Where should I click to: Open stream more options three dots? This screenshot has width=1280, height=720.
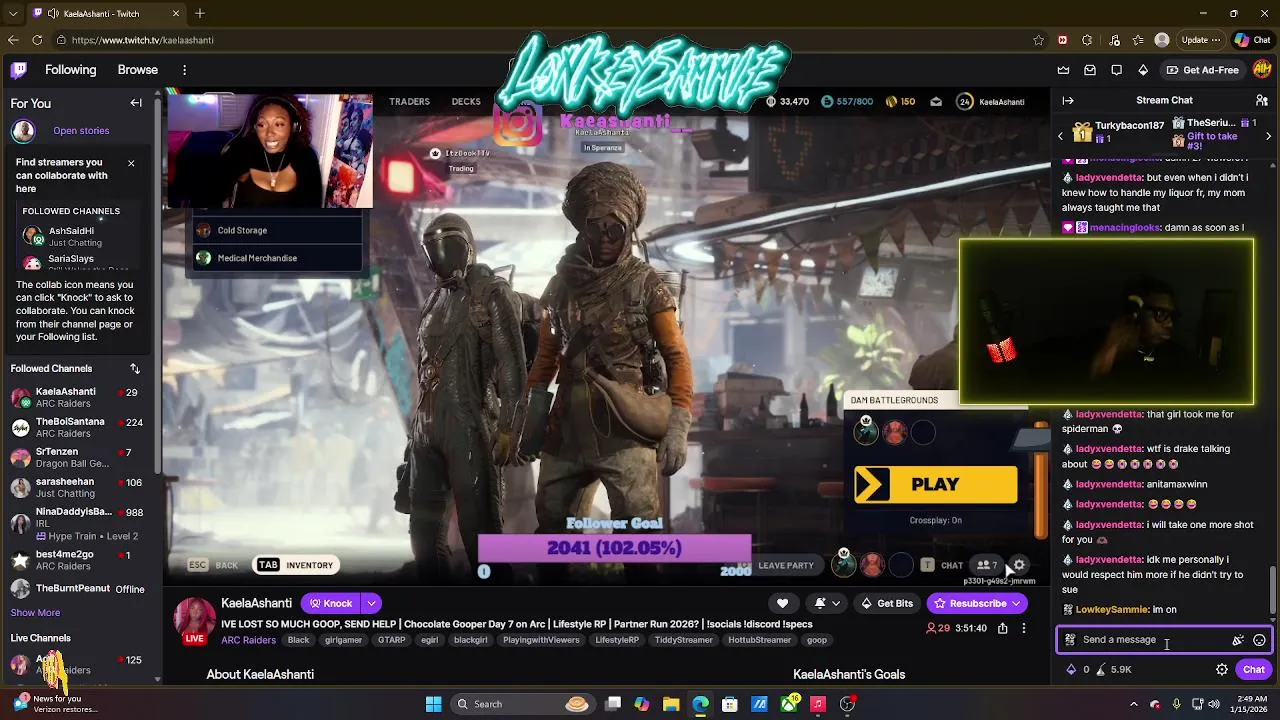pyautogui.click(x=1023, y=628)
